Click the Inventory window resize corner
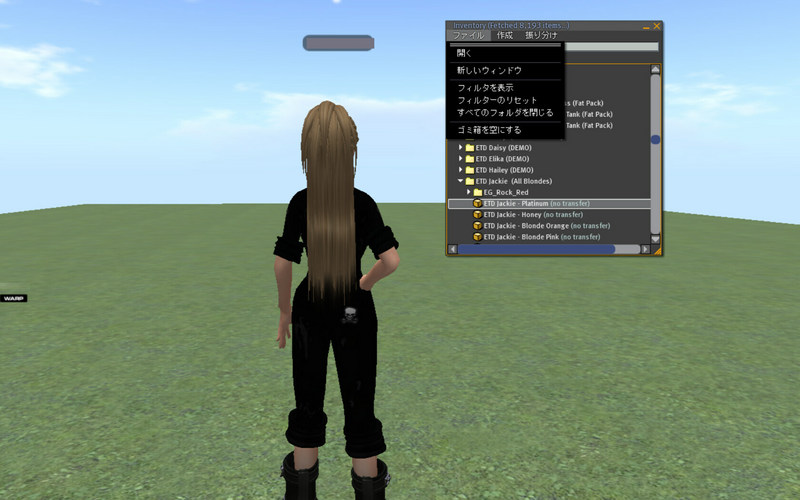Screen dimensions: 800x500 point(657,251)
